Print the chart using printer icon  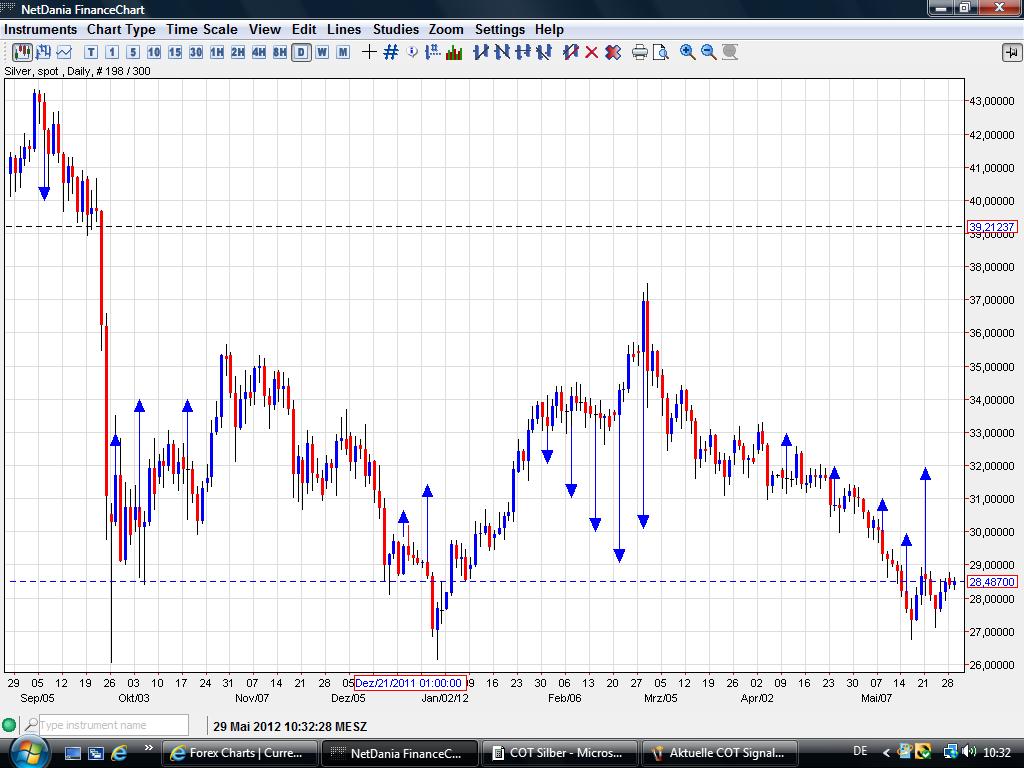pyautogui.click(x=640, y=52)
